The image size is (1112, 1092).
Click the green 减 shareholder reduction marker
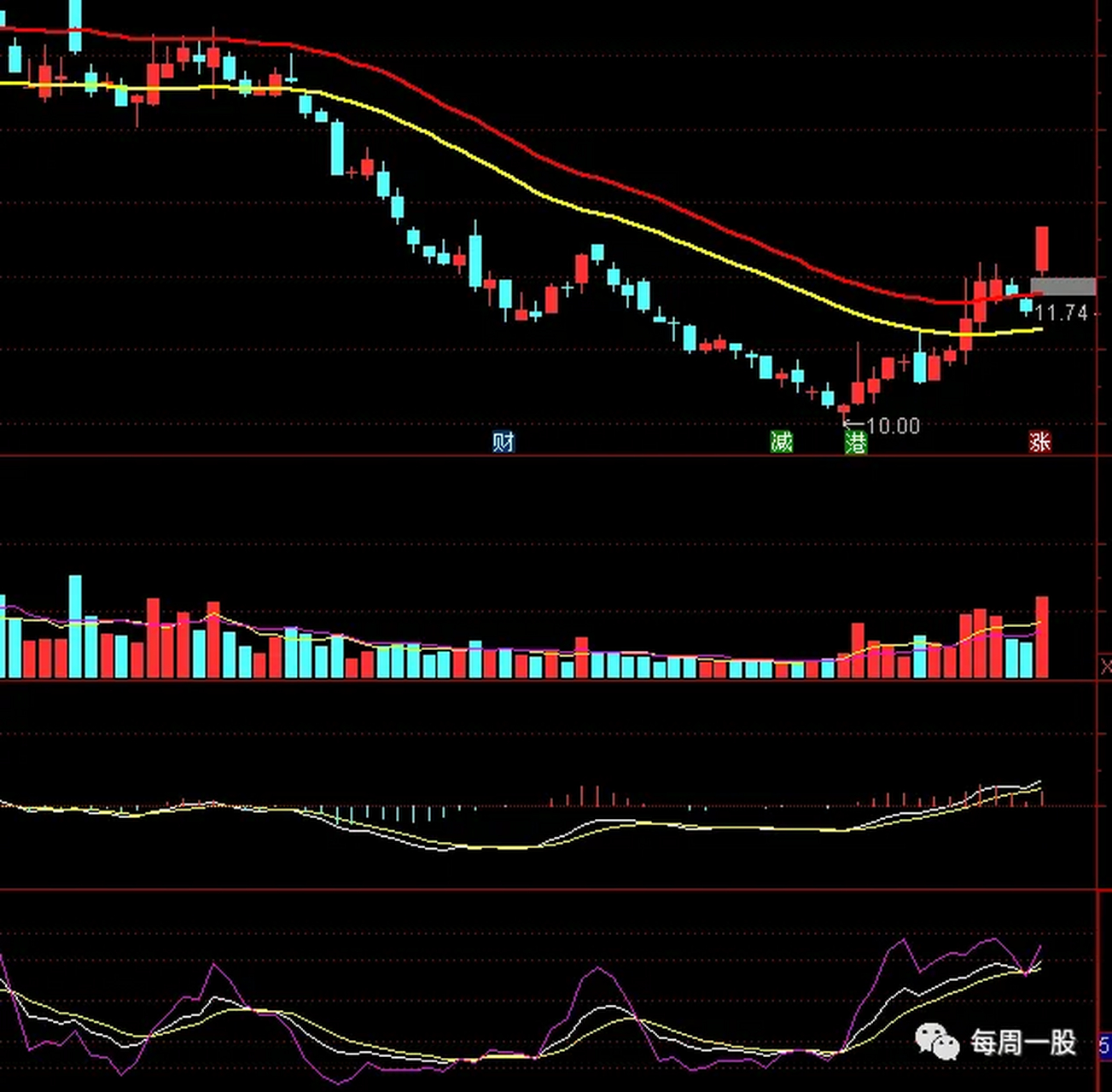[x=781, y=442]
